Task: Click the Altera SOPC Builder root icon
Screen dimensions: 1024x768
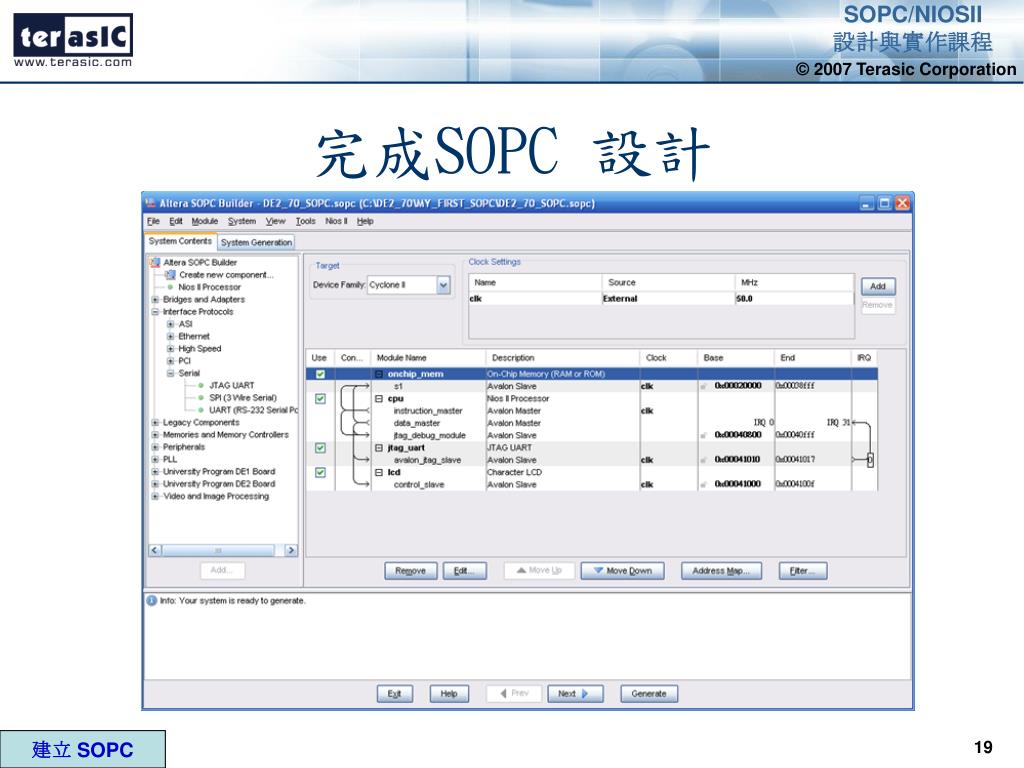Action: click(x=155, y=263)
